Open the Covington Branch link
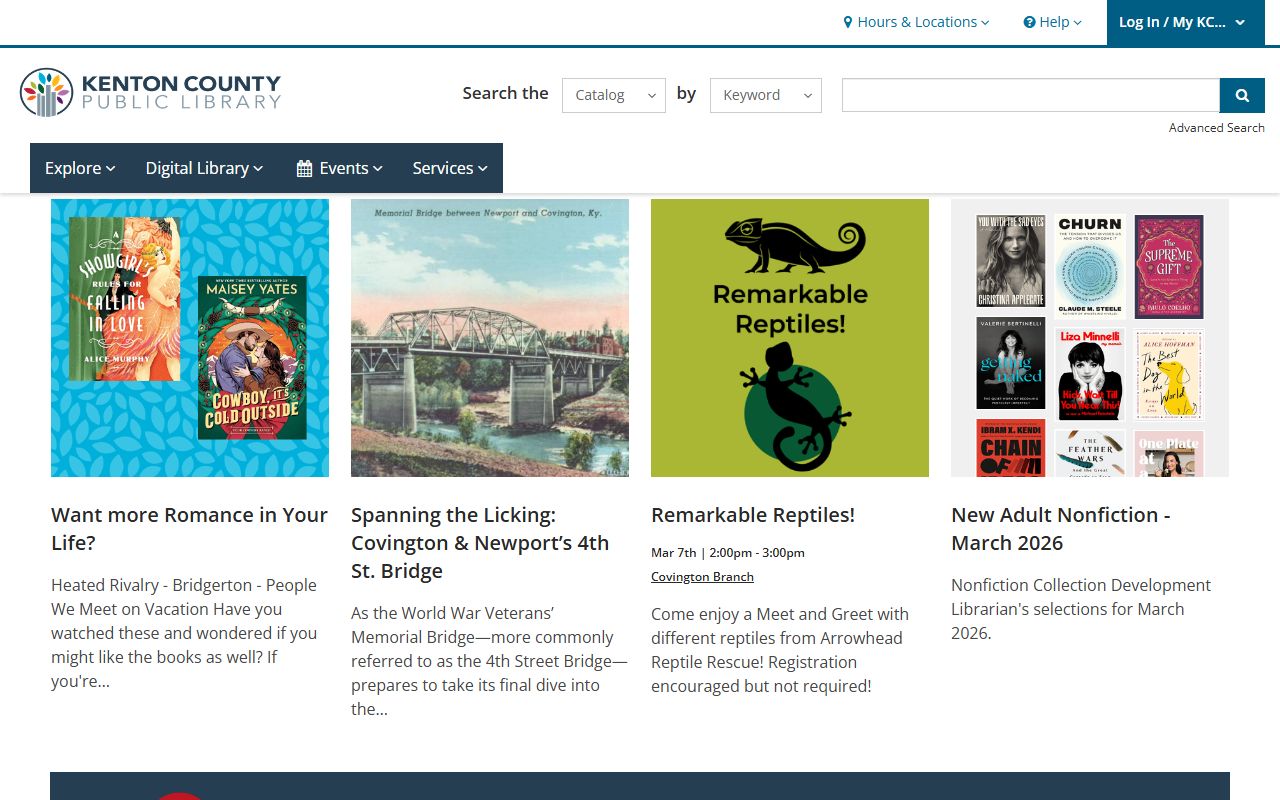Screen dimensions: 1280x800 pos(702,577)
